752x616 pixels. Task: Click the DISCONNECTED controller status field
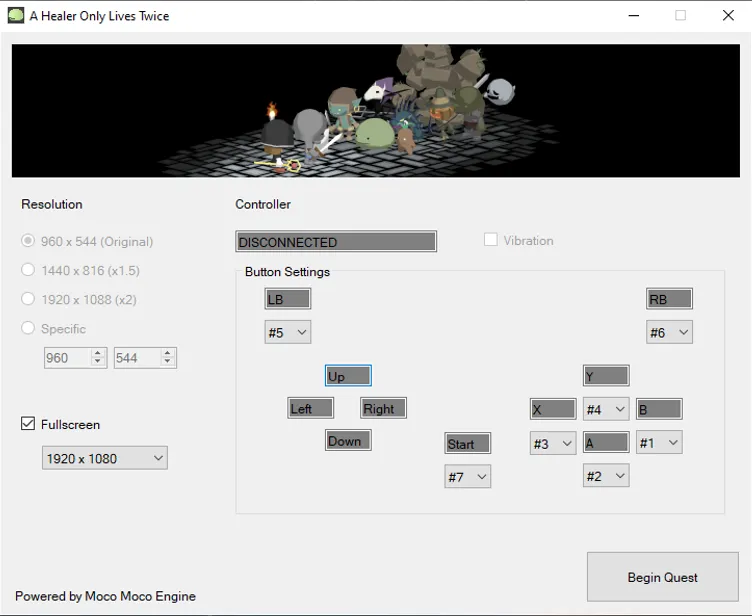pyautogui.click(x=336, y=241)
